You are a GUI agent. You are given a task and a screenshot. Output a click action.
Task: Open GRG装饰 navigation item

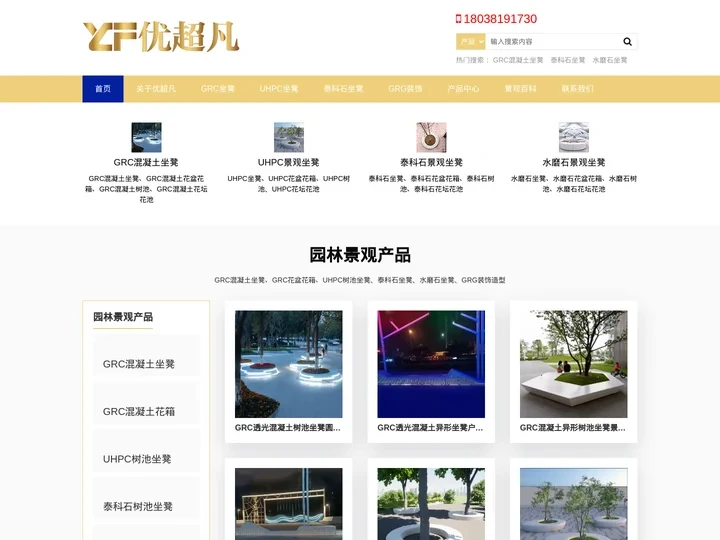[x=405, y=89]
